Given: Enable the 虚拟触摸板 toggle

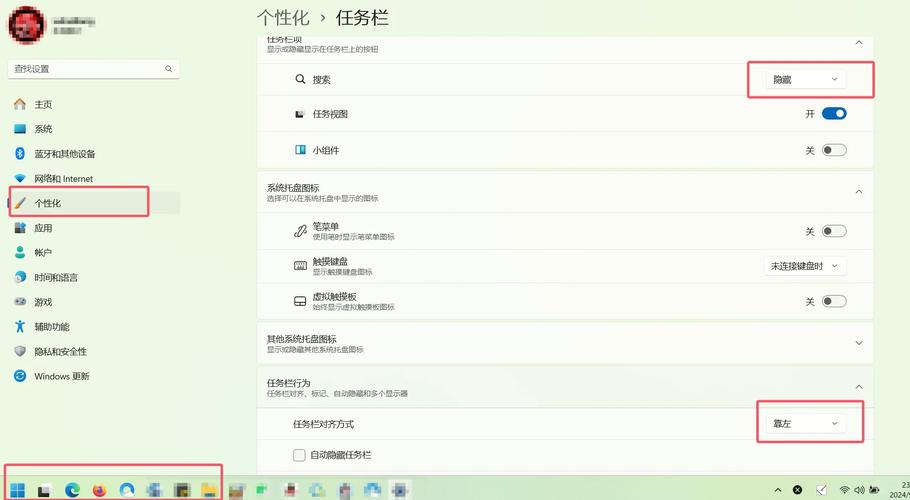Looking at the screenshot, I should 834,301.
